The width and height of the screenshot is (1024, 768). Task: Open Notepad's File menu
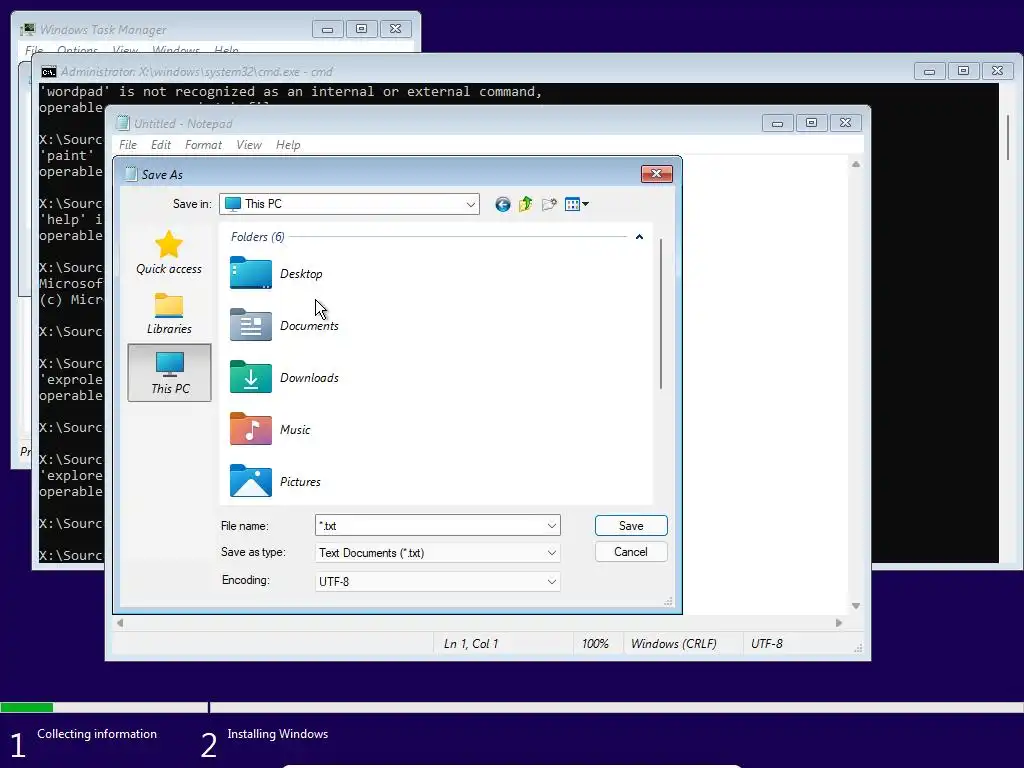click(128, 145)
